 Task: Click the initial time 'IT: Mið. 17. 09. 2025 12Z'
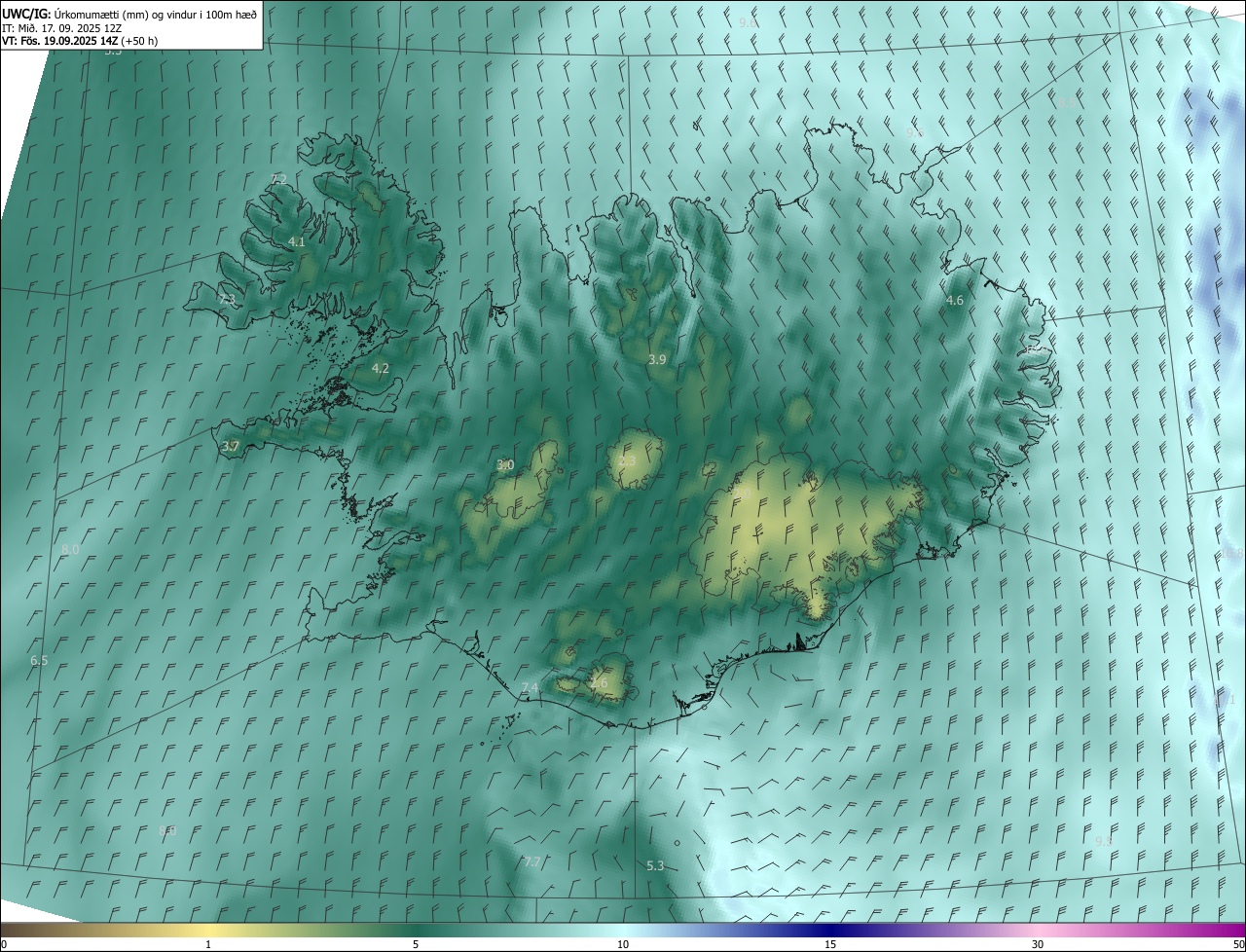(61, 27)
